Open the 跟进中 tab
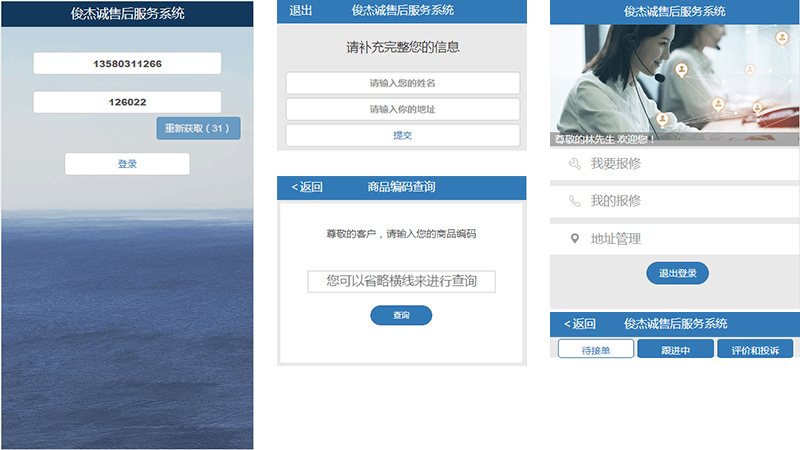 pyautogui.click(x=675, y=350)
